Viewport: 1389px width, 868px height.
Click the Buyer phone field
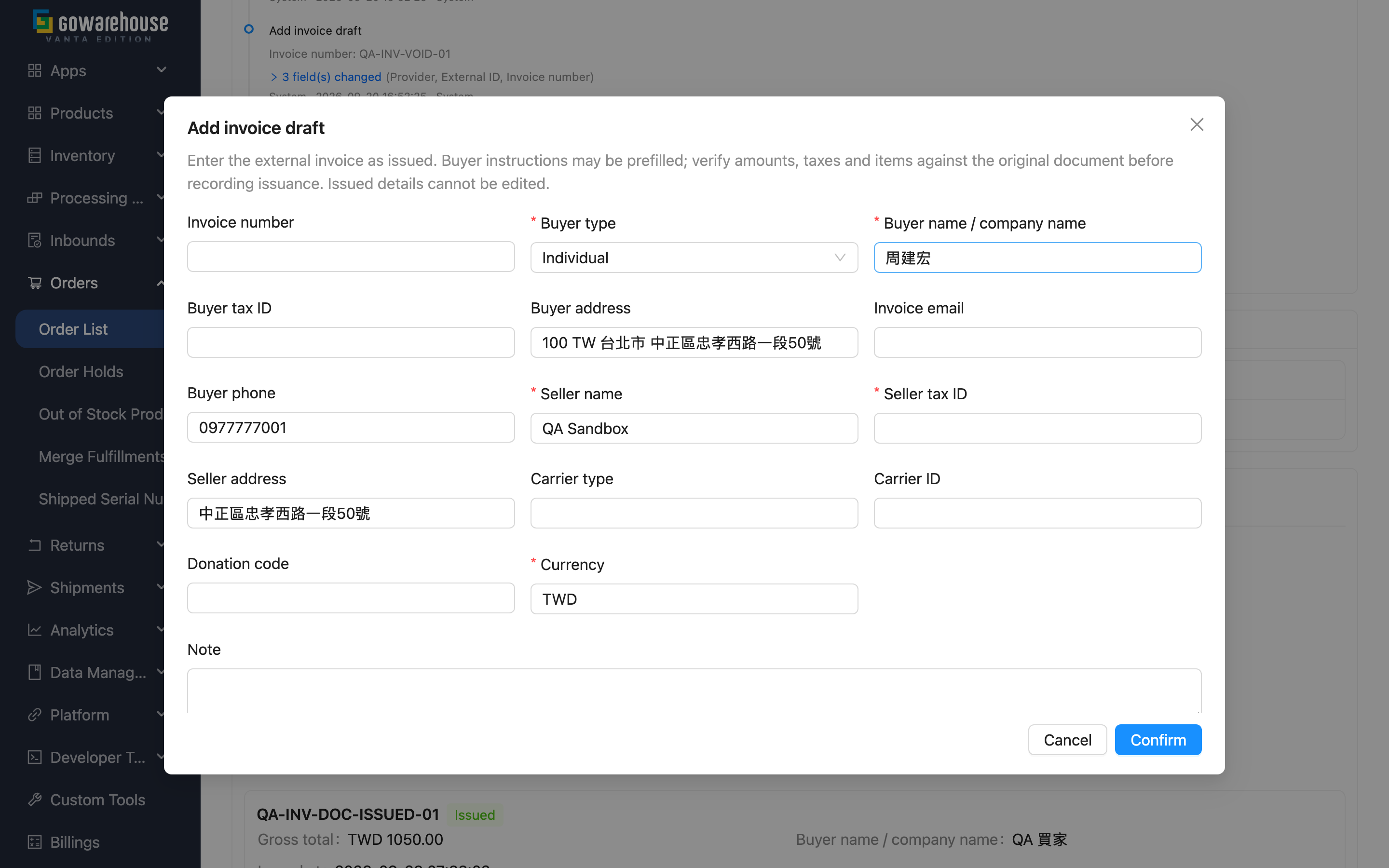[x=351, y=428]
